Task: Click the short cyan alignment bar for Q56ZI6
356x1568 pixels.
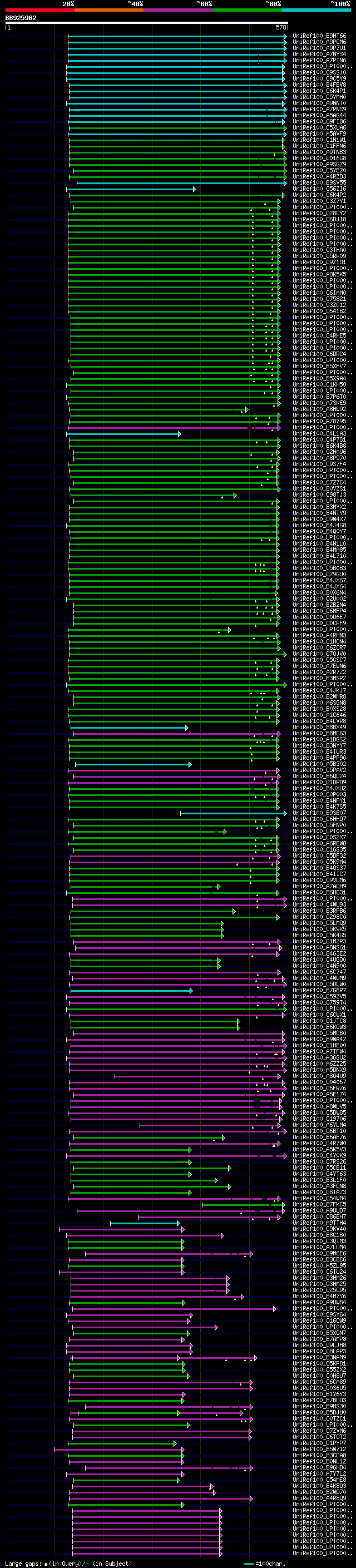Action: tap(131, 189)
